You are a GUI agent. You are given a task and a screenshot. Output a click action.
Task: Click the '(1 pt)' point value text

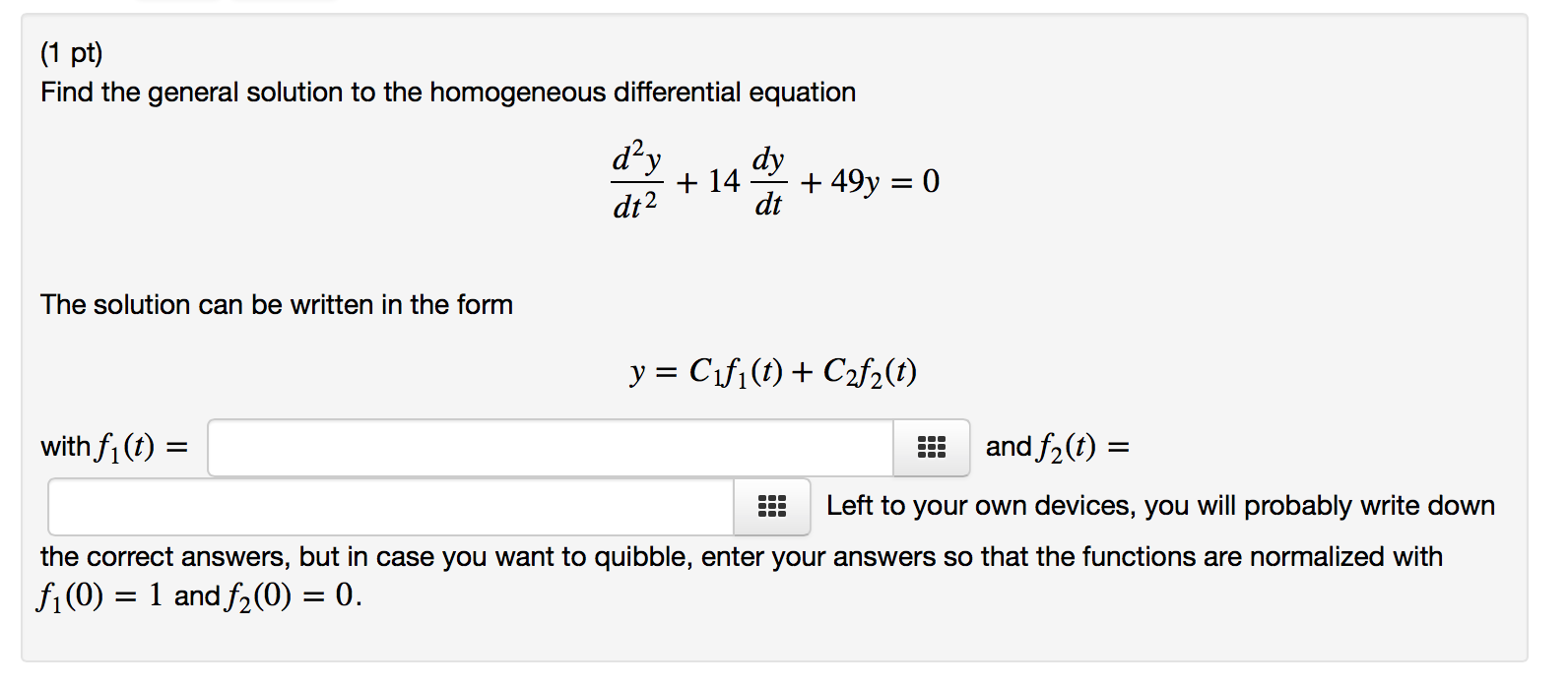[x=71, y=54]
